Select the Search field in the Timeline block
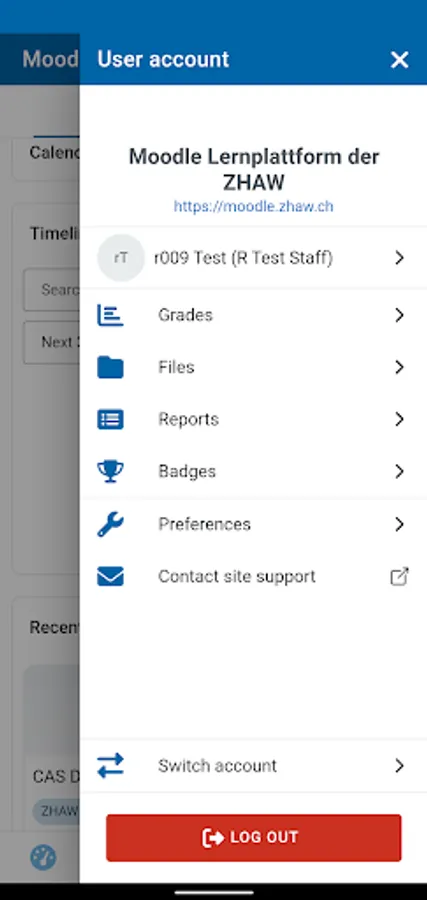The image size is (427, 900). [52, 290]
